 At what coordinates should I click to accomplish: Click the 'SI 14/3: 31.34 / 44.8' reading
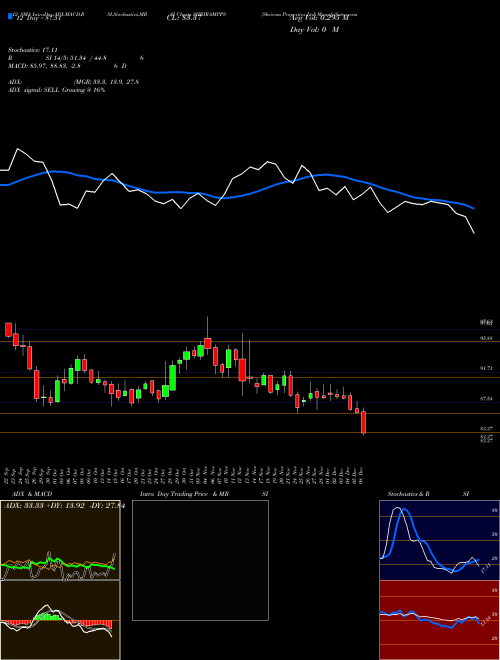76,58
